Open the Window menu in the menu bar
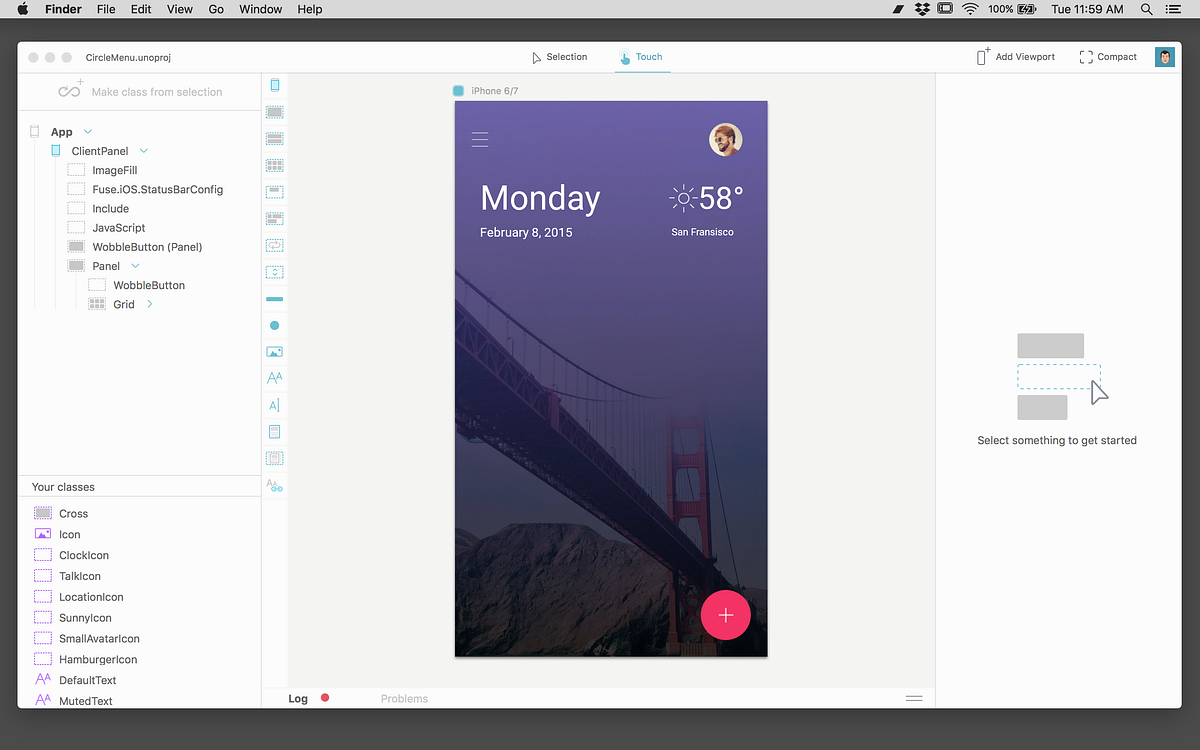The width and height of the screenshot is (1200, 750). pos(260,9)
